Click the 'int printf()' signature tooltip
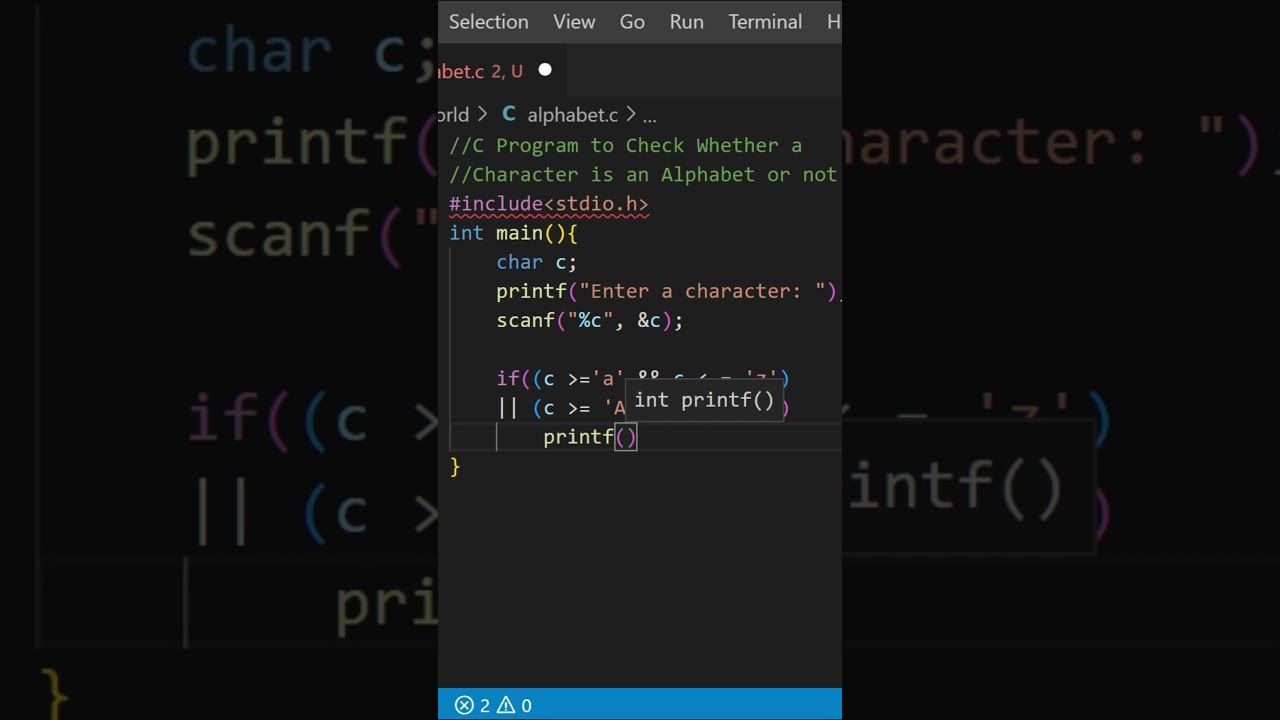Screen dimensions: 1280x720 coord(704,400)
